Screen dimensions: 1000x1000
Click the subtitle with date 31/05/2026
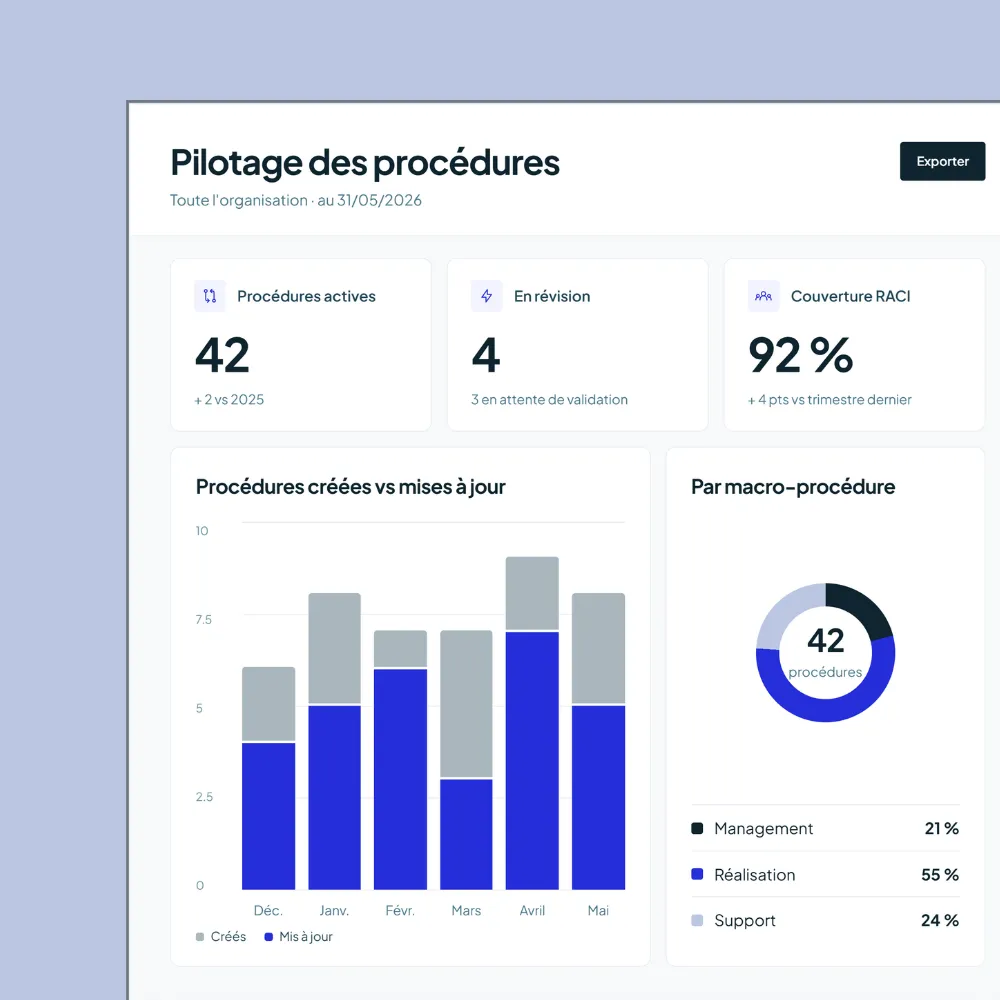pyautogui.click(x=295, y=200)
